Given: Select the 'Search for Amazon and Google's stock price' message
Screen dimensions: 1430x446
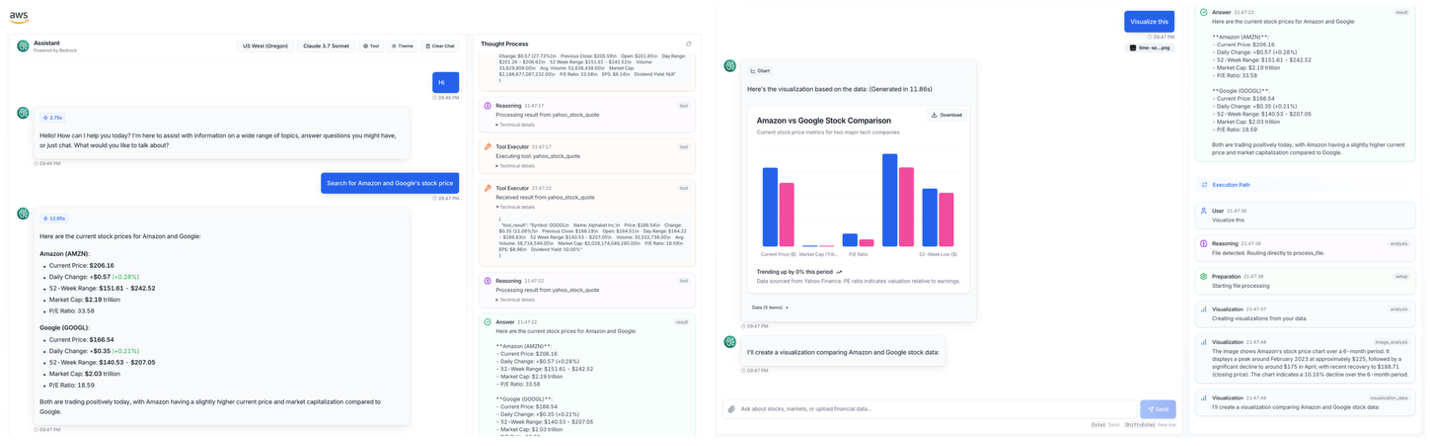Looking at the screenshot, I should (x=390, y=183).
